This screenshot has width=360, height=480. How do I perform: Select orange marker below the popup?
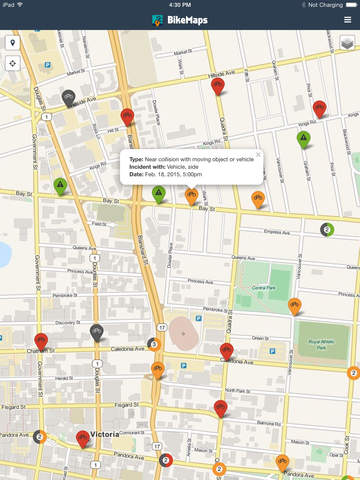tap(191, 197)
